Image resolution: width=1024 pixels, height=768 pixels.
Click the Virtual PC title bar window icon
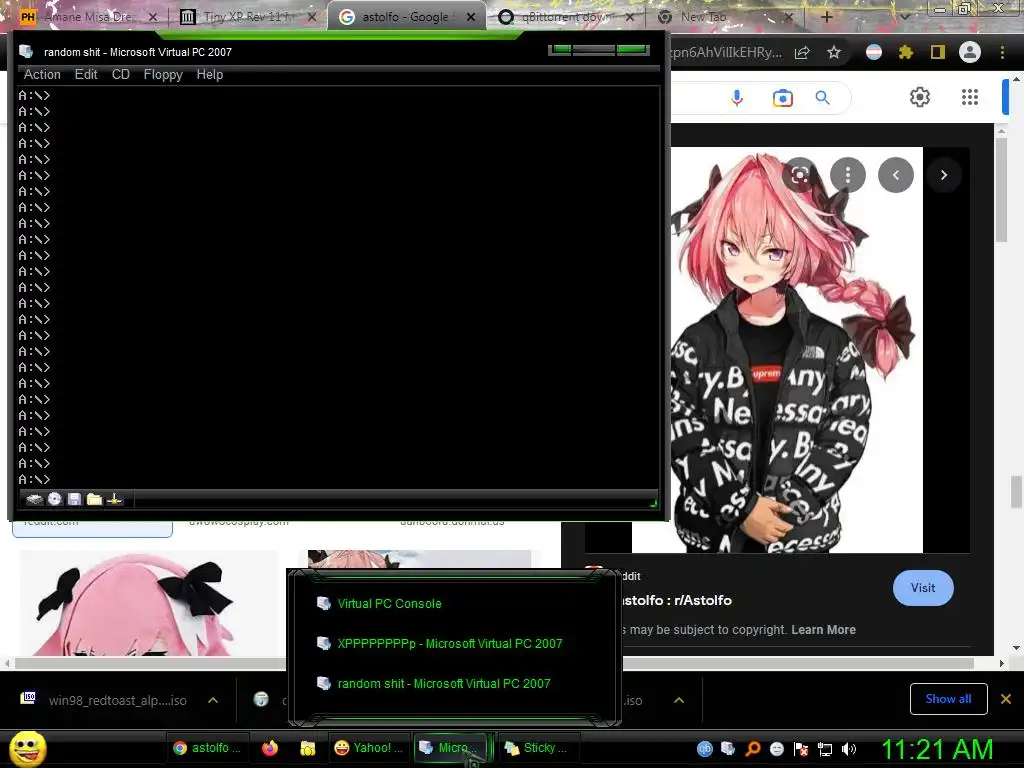pos(27,52)
